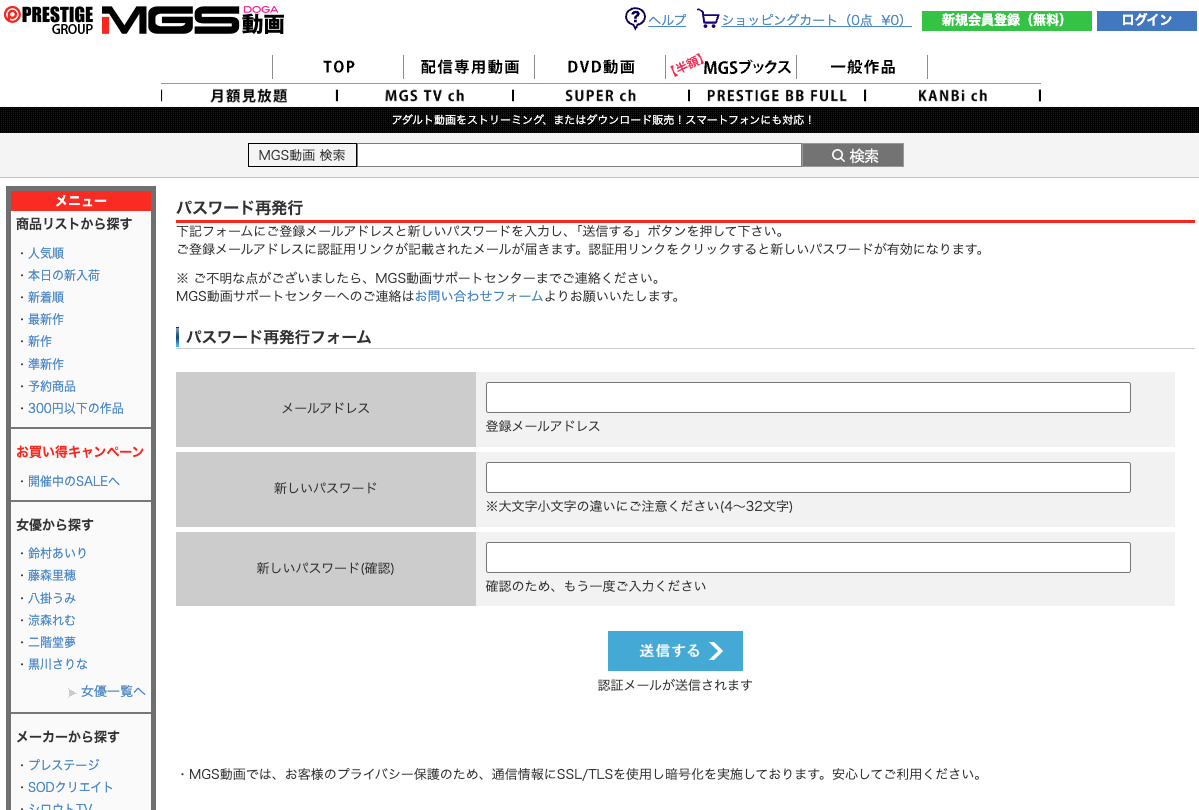Screen dimensions: 1199x810
Task: Click the 新しいパスワード input field
Action: click(x=808, y=477)
